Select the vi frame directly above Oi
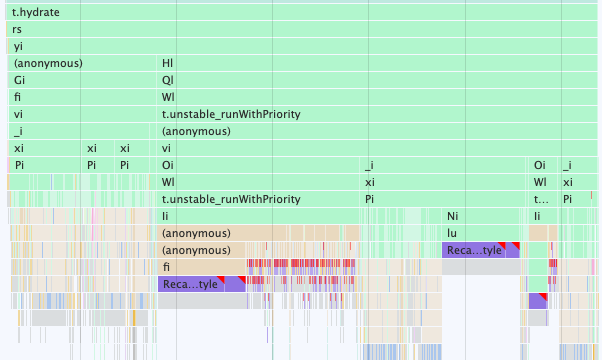 [377, 148]
